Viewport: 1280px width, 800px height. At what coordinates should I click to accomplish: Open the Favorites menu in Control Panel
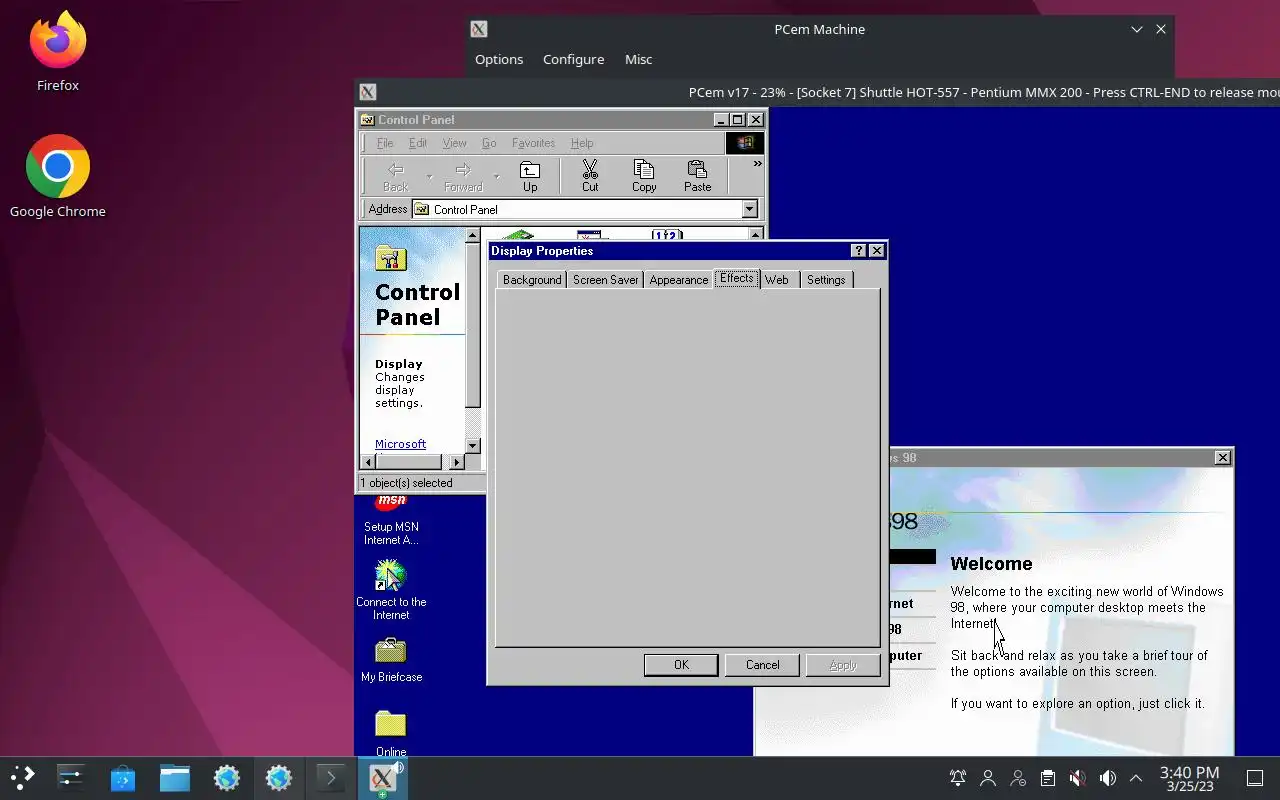533,143
